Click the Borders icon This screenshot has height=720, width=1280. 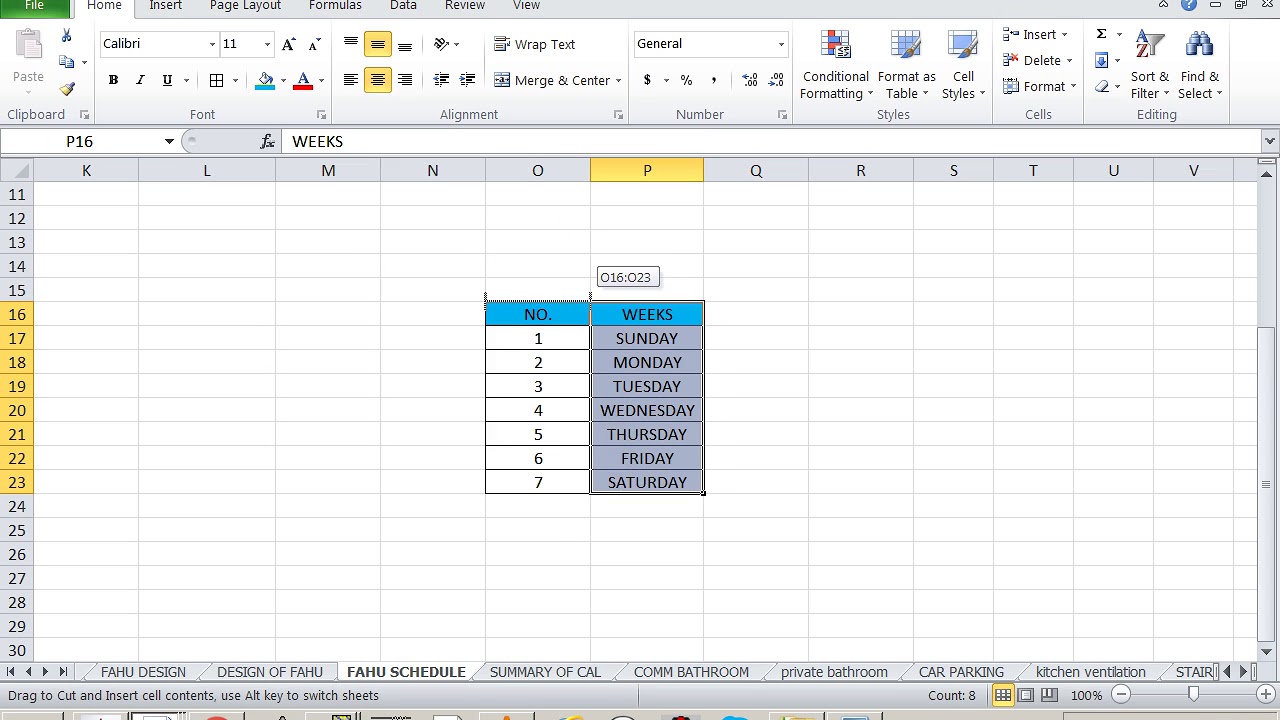[216, 80]
